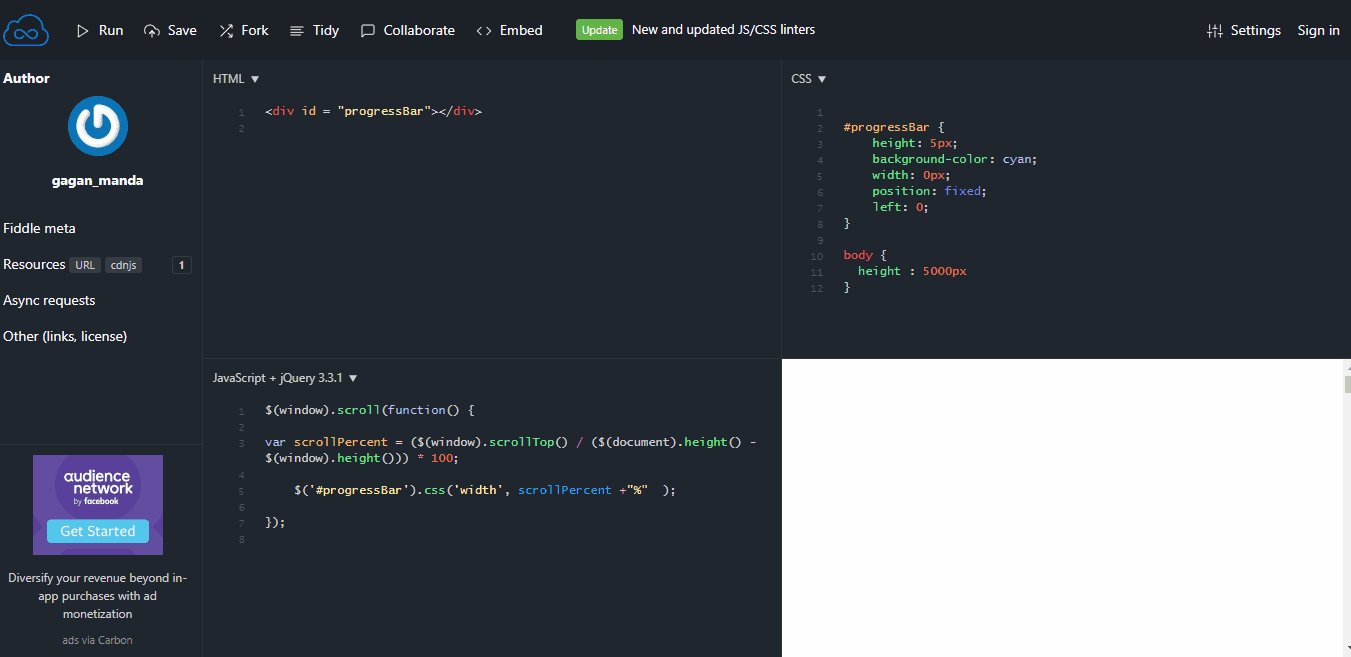Screen dimensions: 1351x657
Task: Click the author's avatar image
Action: pyautogui.click(x=98, y=125)
